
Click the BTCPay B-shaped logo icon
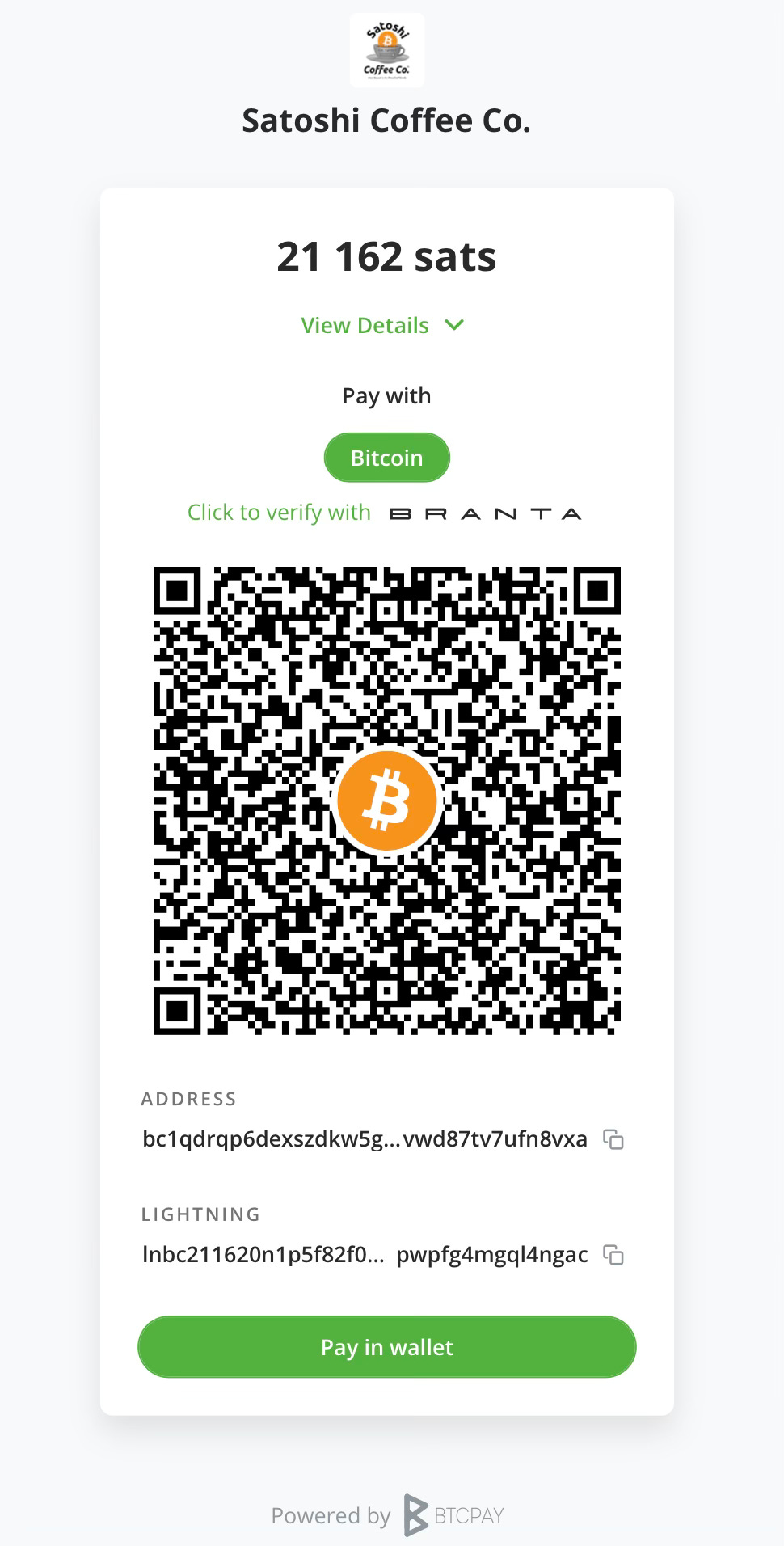click(x=415, y=1515)
